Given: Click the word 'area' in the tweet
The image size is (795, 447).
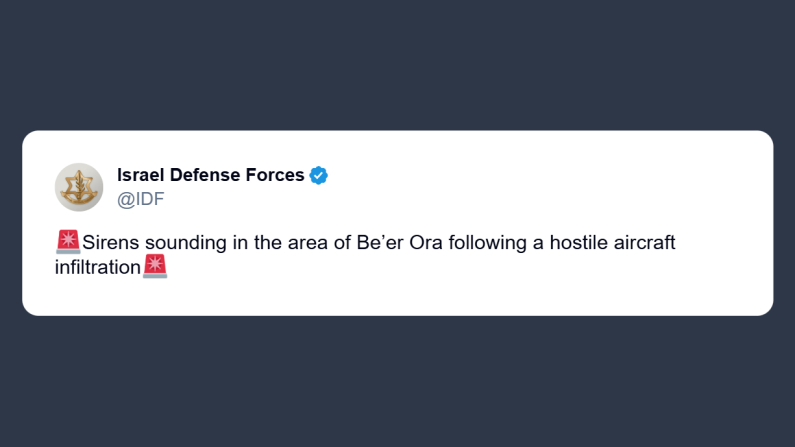Looking at the screenshot, I should point(308,243).
